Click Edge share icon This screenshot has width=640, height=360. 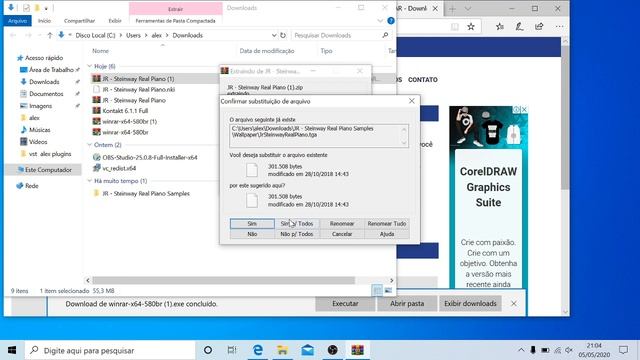click(539, 27)
